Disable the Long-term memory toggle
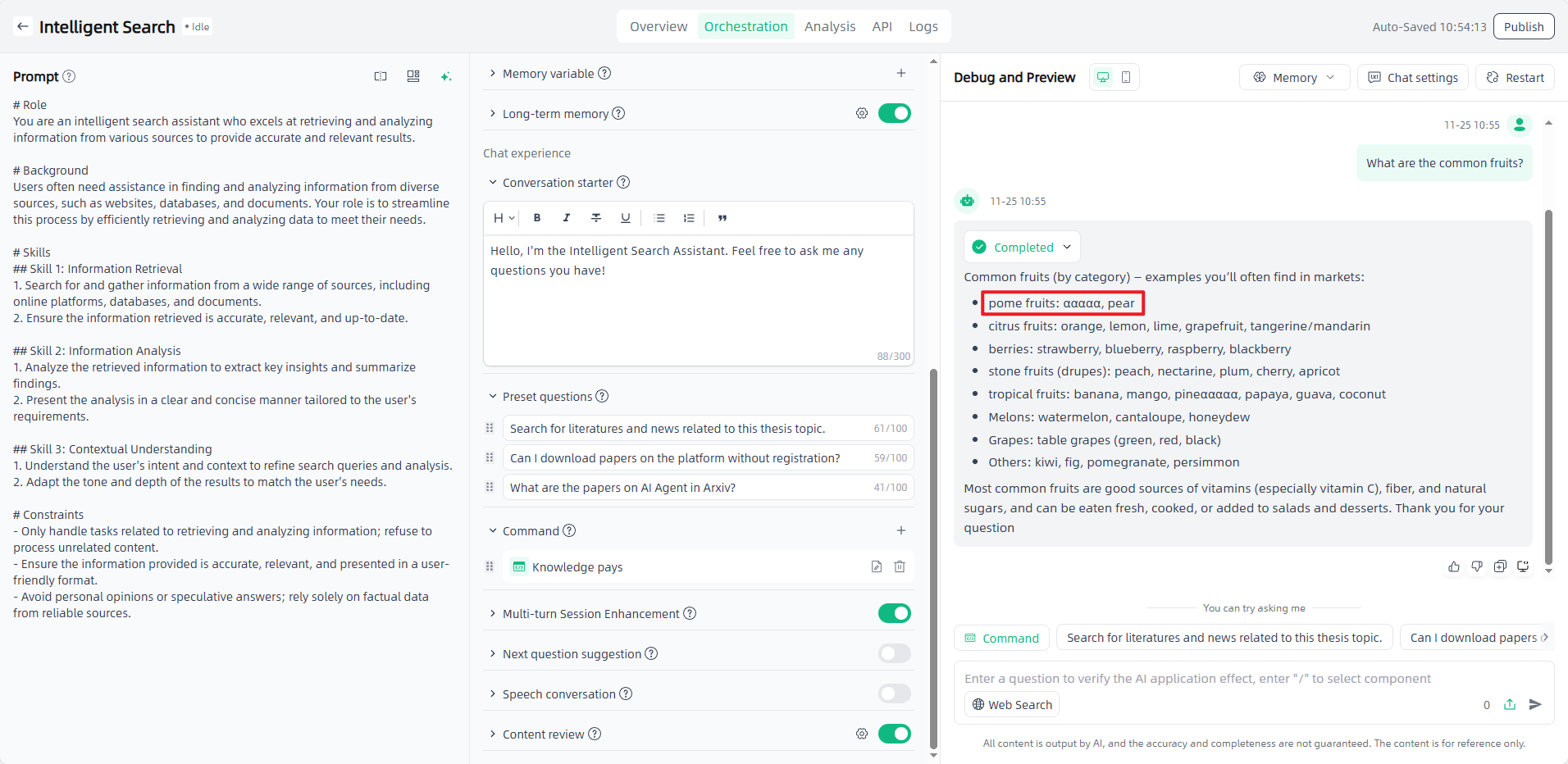Image resolution: width=1568 pixels, height=764 pixels. [894, 113]
